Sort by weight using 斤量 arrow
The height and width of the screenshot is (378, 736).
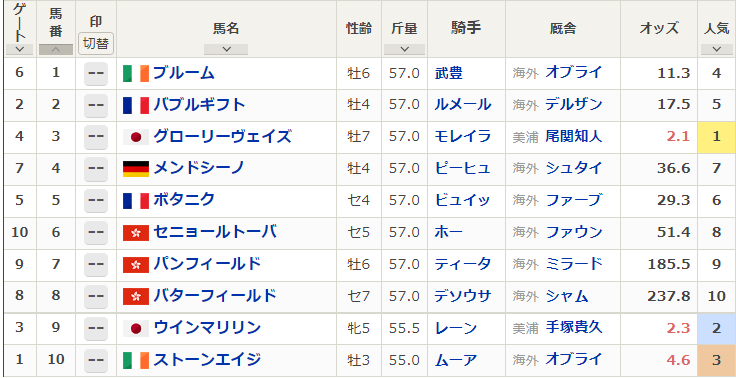[404, 49]
